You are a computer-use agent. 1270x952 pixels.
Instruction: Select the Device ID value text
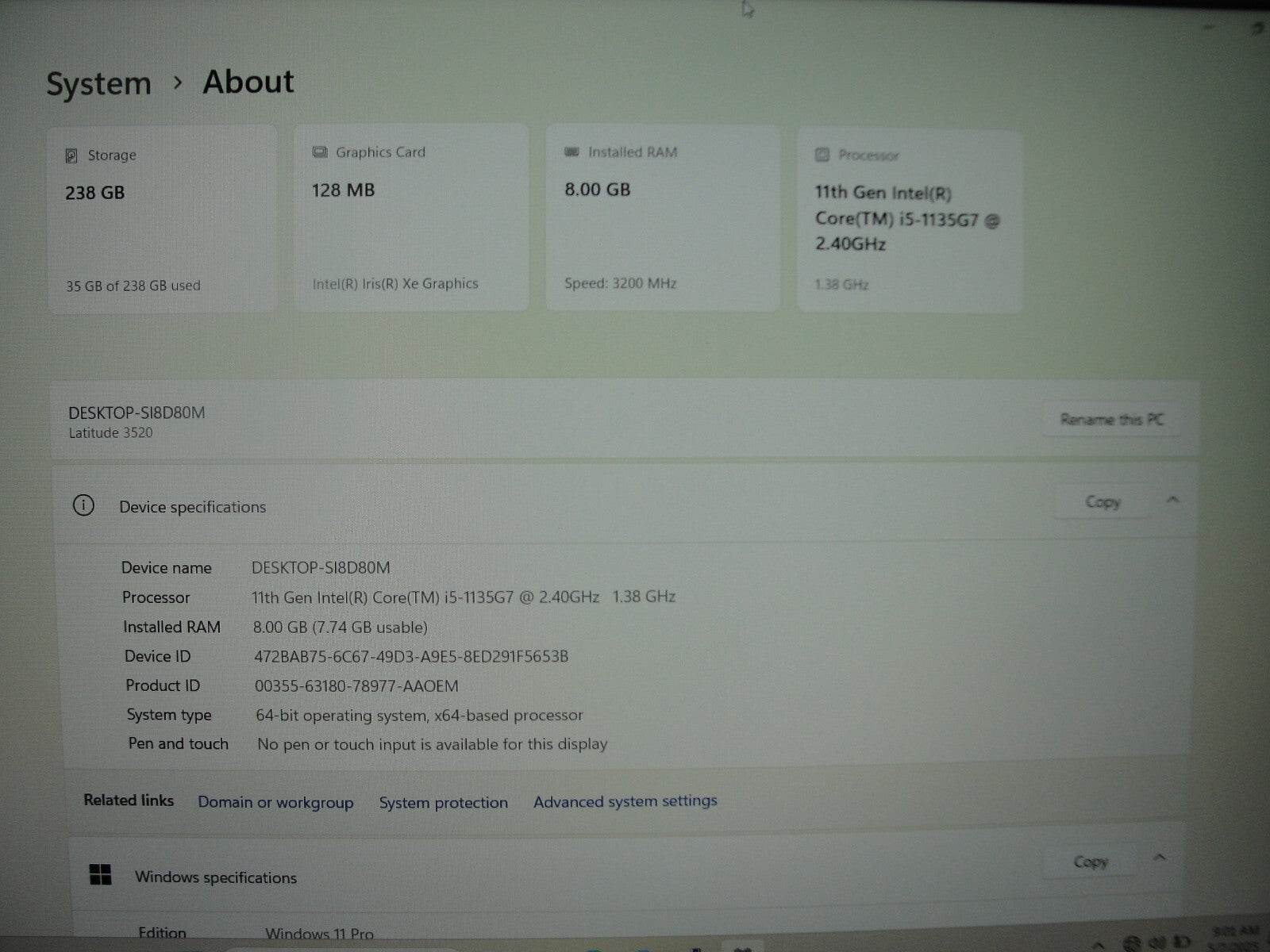click(x=410, y=656)
